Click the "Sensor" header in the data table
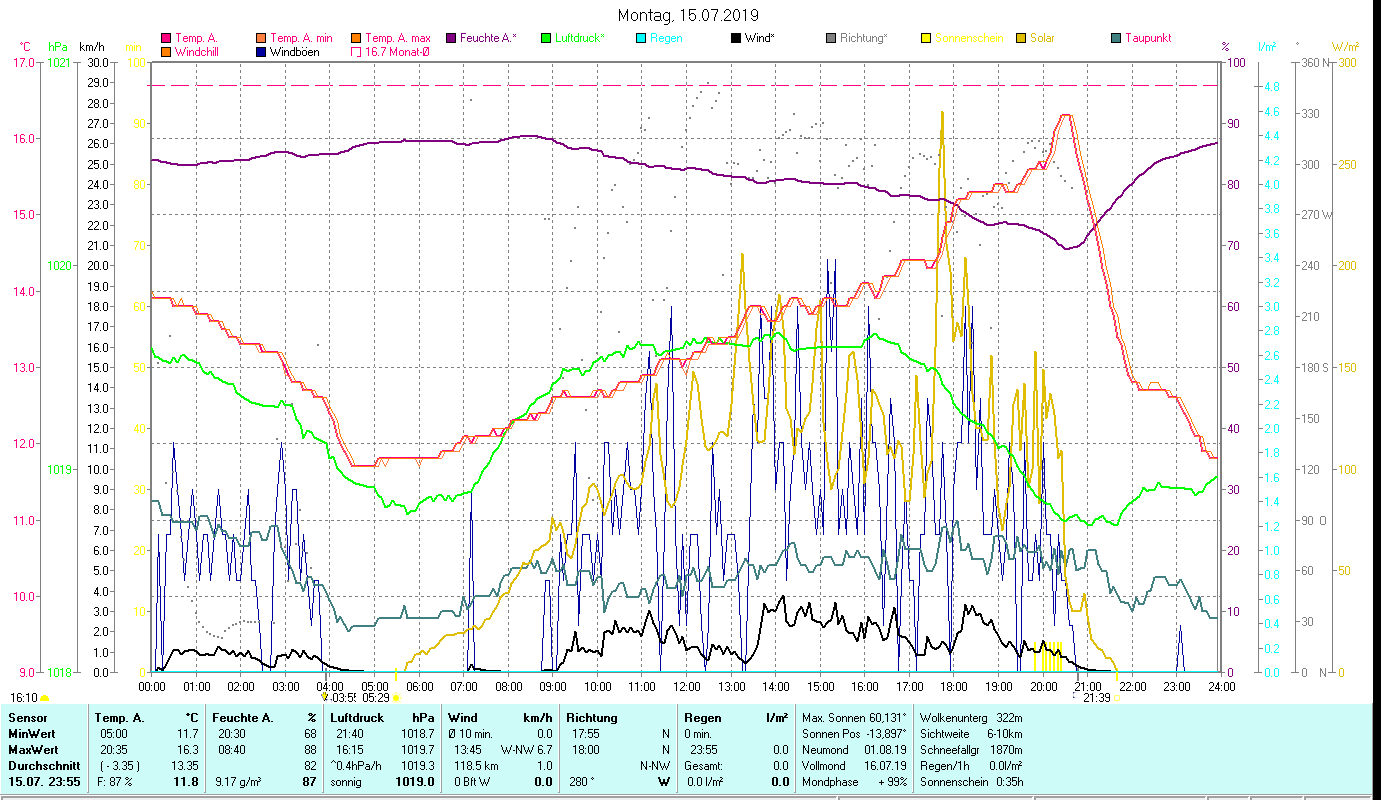Screen dimensions: 1381x800 pyautogui.click(x=26, y=718)
